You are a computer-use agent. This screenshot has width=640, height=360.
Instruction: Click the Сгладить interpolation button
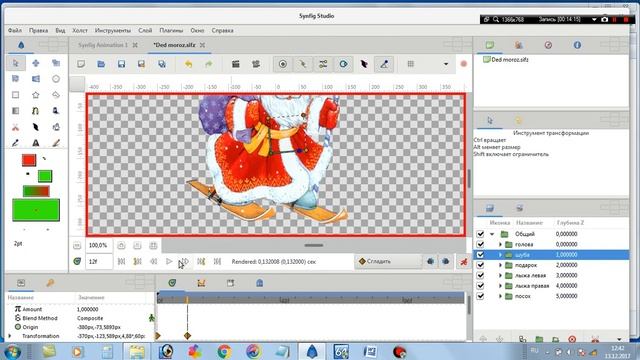coord(389,262)
